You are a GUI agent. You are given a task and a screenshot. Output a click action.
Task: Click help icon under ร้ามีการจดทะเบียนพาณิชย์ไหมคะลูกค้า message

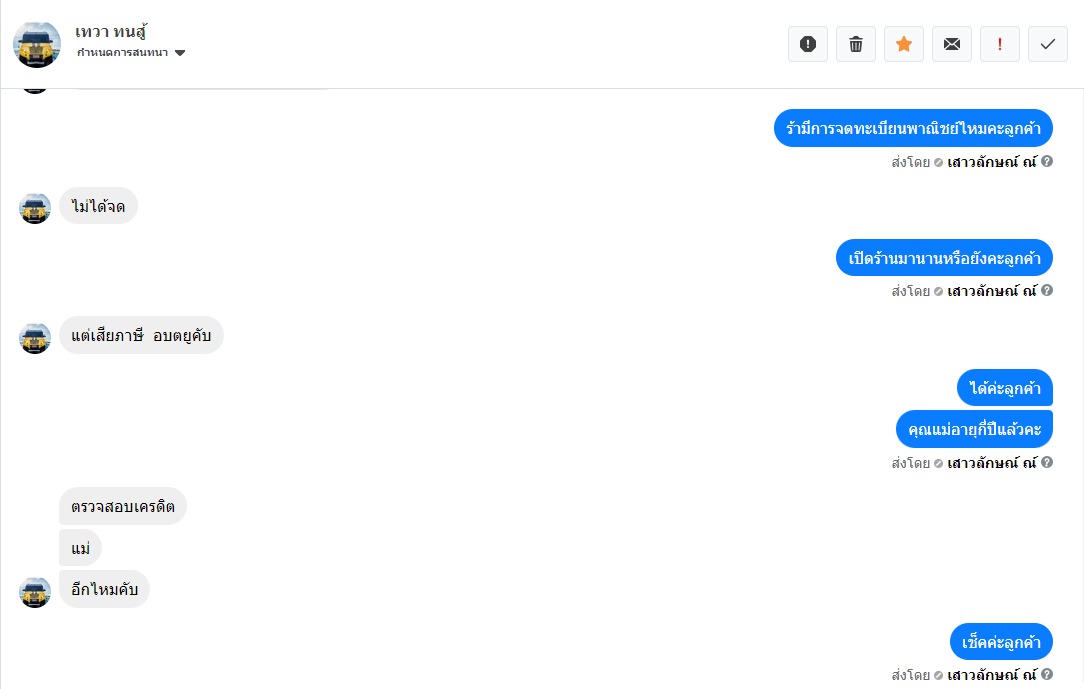(1047, 161)
